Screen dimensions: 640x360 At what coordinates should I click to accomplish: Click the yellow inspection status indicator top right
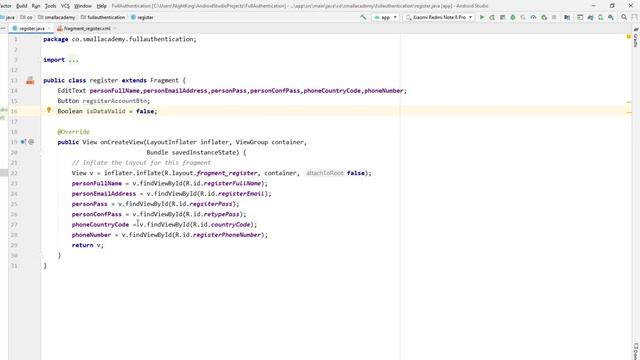[x=629, y=37]
